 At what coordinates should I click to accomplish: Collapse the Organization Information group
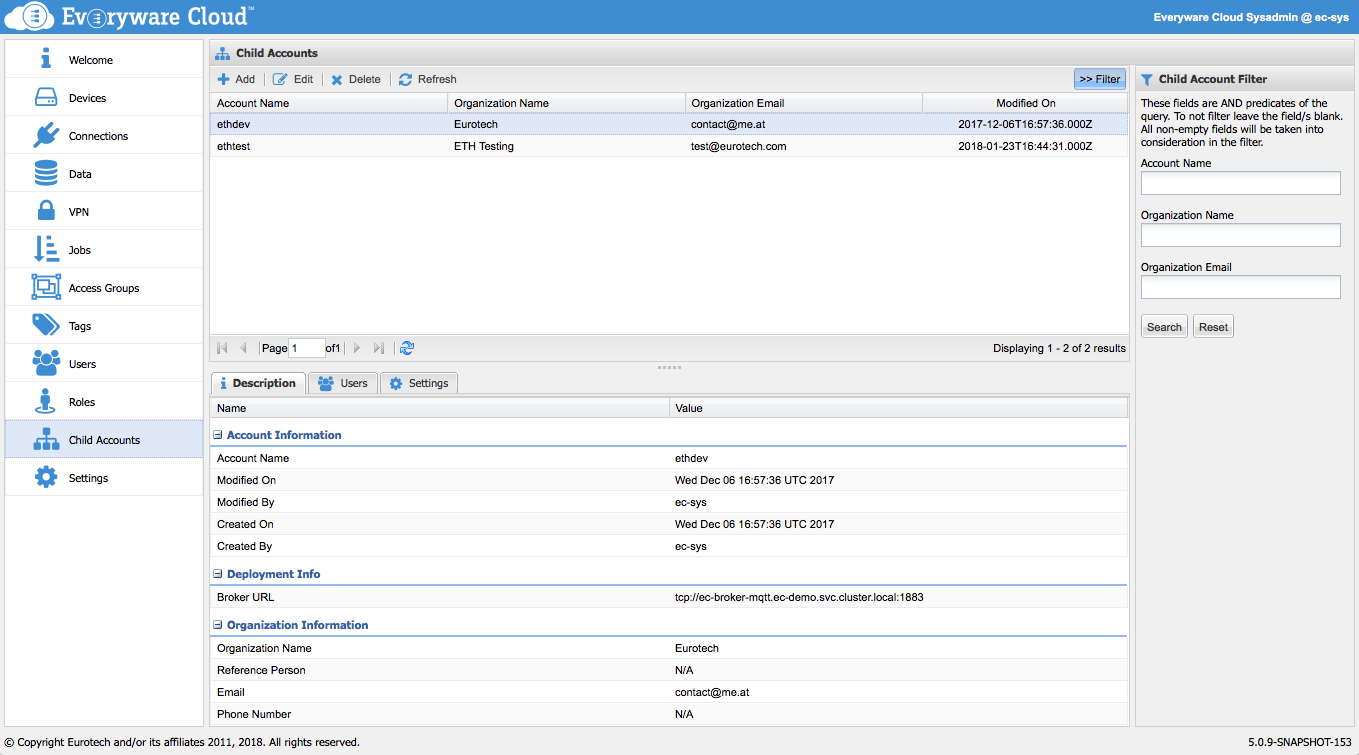(x=218, y=625)
